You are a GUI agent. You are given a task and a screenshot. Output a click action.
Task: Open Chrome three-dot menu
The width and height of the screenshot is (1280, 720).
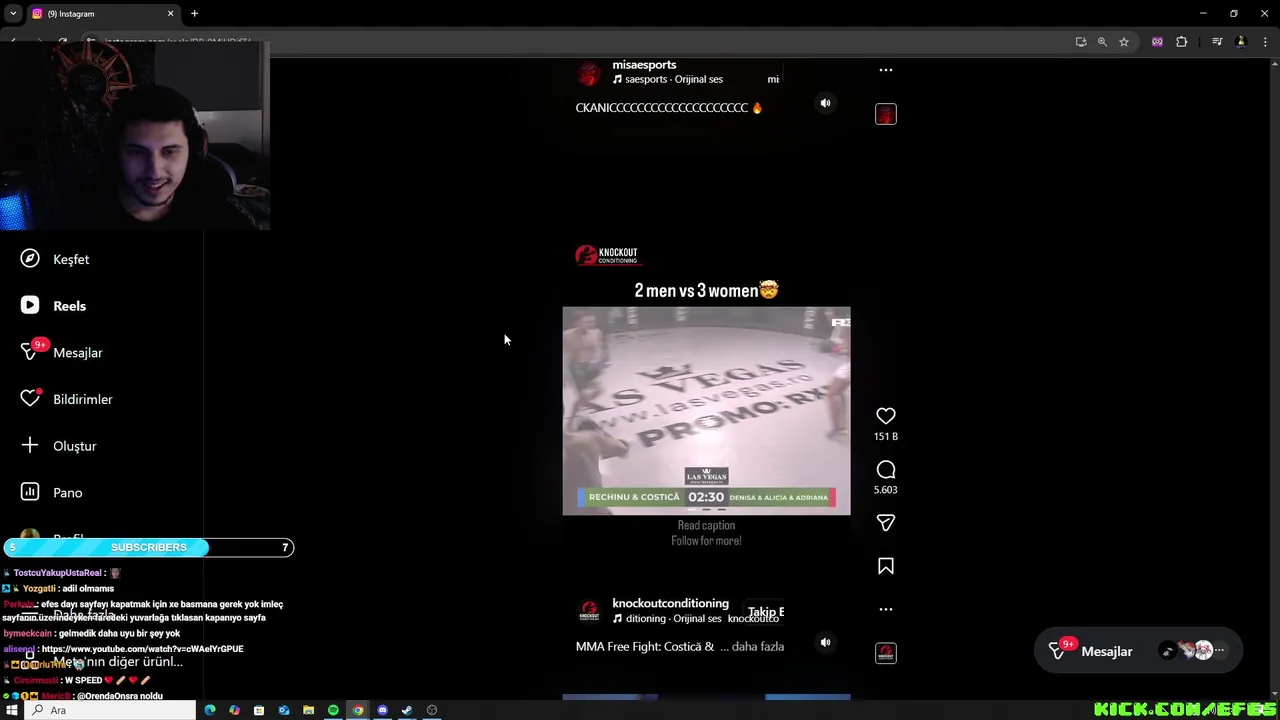1264,42
